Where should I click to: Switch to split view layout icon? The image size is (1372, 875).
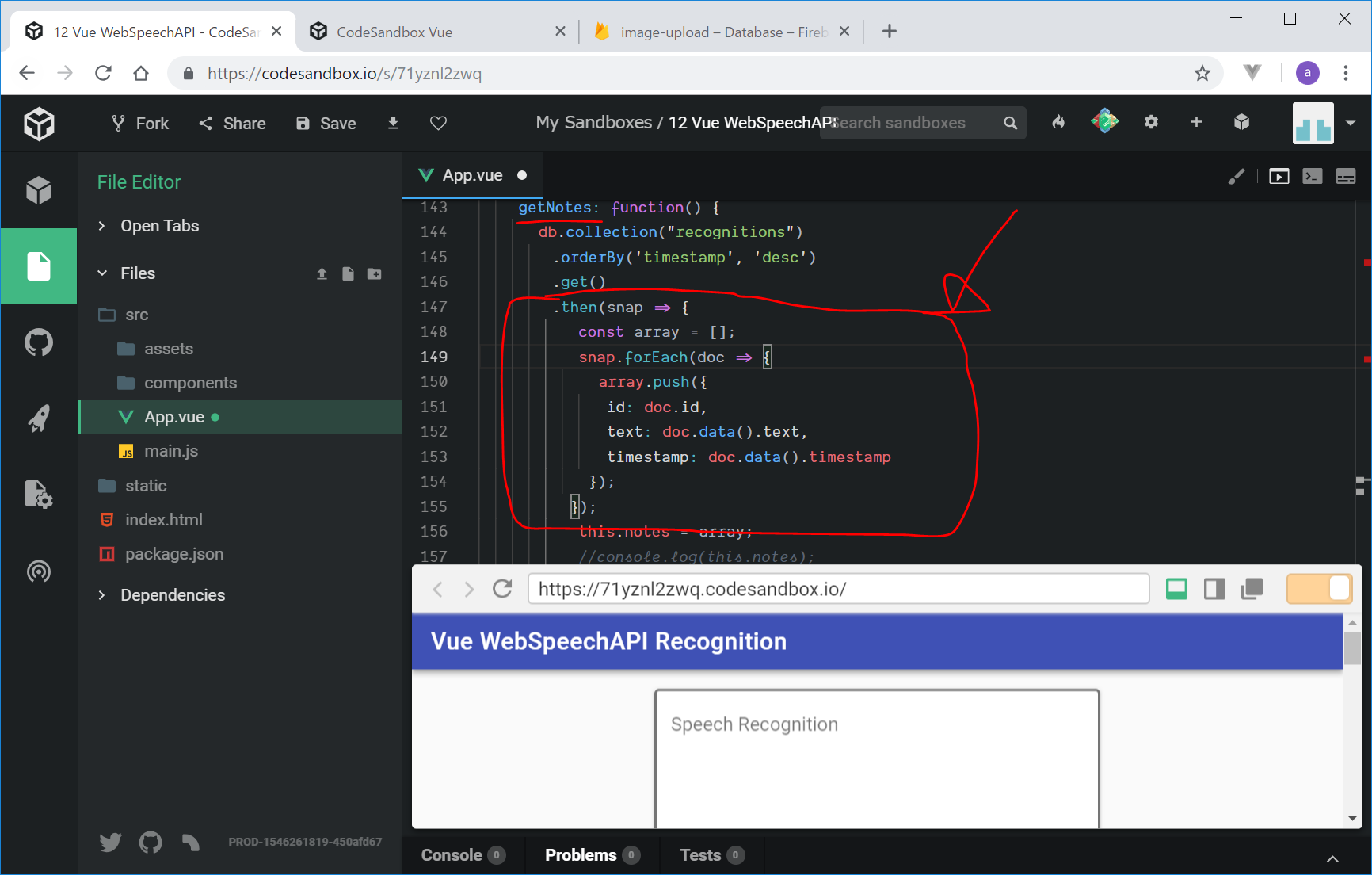coord(1346,176)
